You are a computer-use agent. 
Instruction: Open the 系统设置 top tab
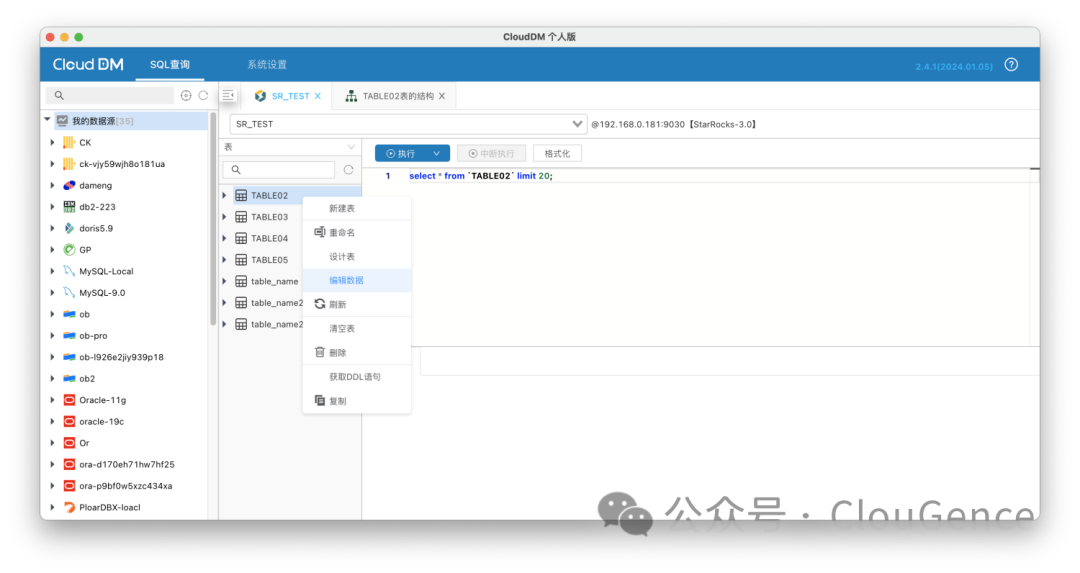267,65
